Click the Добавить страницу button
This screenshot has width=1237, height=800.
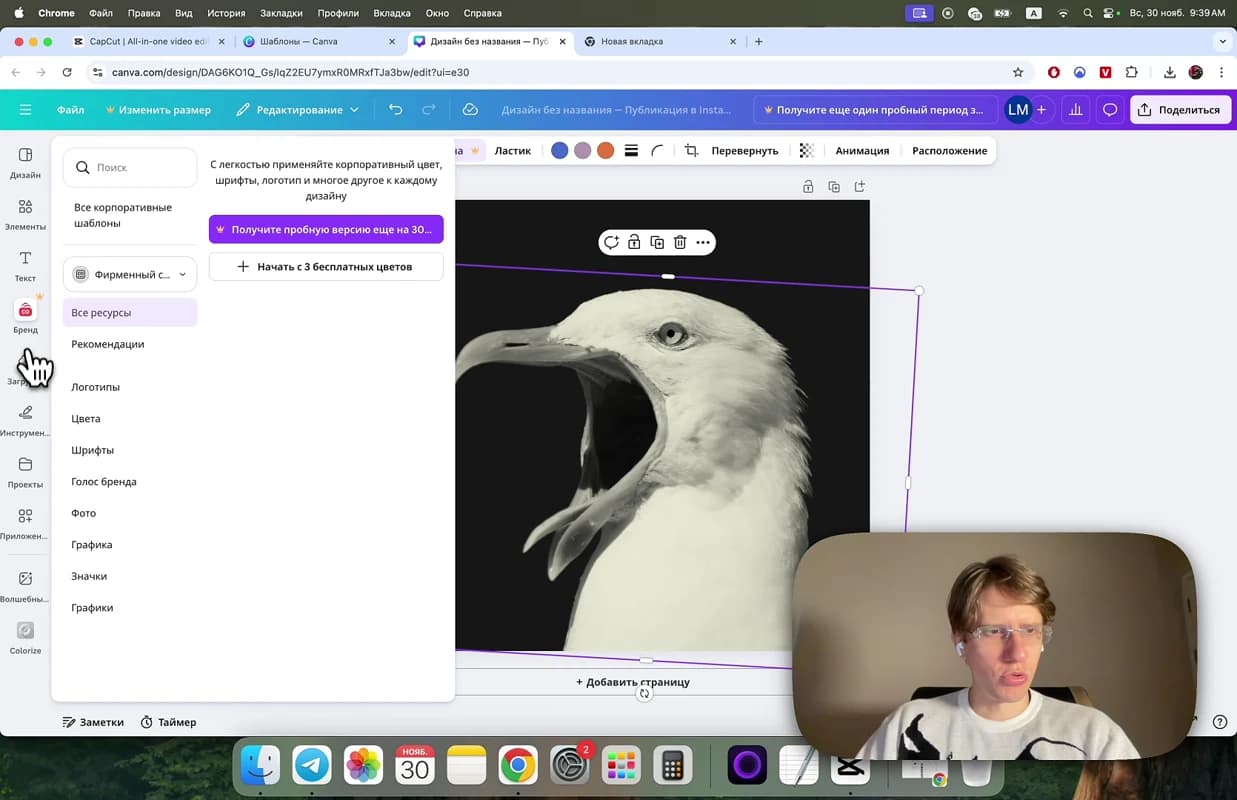[x=633, y=682]
